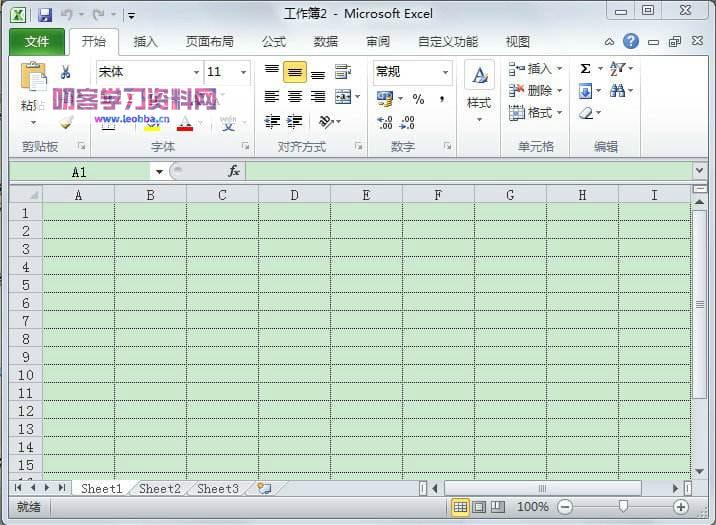Toggle the Middle Align button
This screenshot has height=525, width=716.
[x=295, y=72]
